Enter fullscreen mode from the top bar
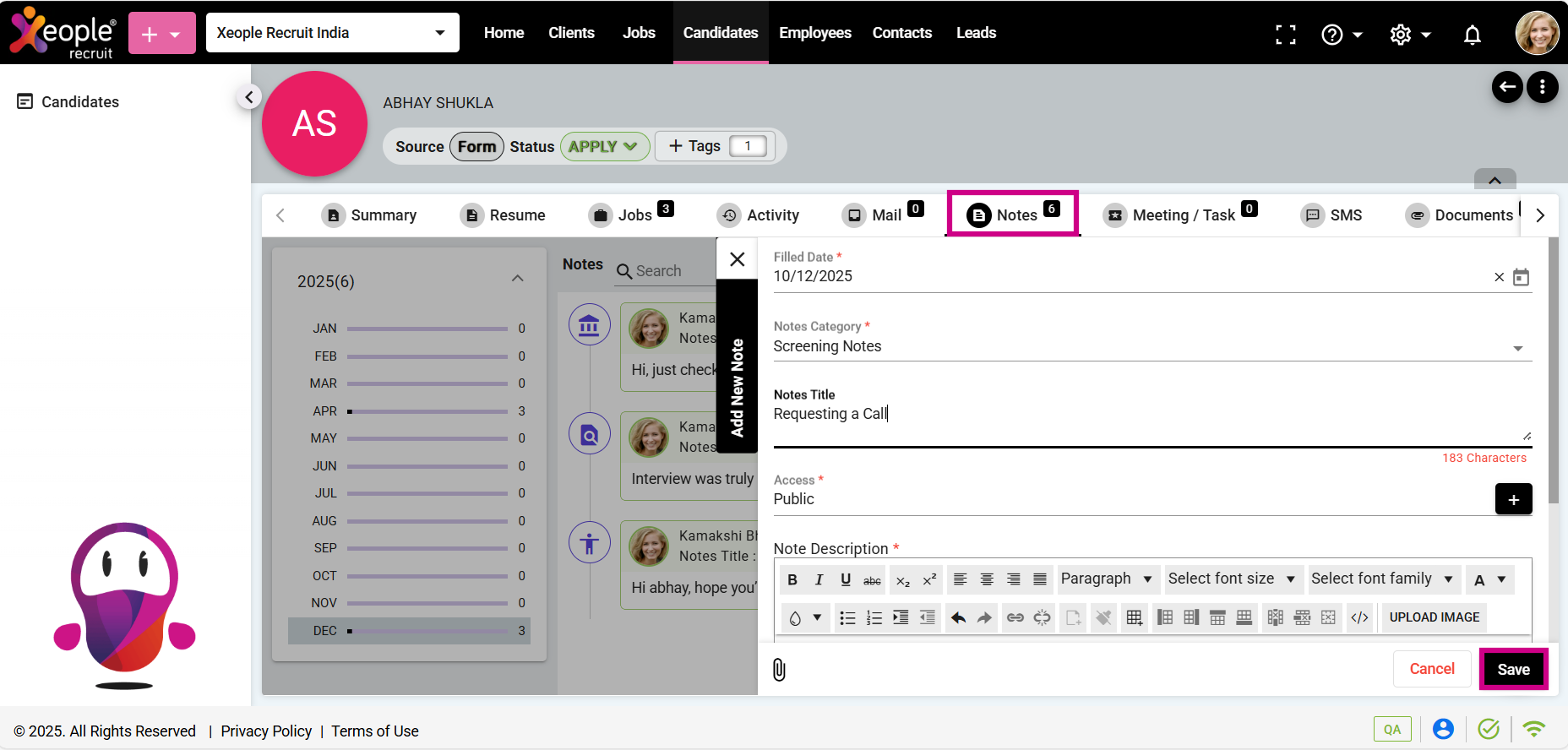Image resolution: width=1568 pixels, height=750 pixels. point(1285,35)
